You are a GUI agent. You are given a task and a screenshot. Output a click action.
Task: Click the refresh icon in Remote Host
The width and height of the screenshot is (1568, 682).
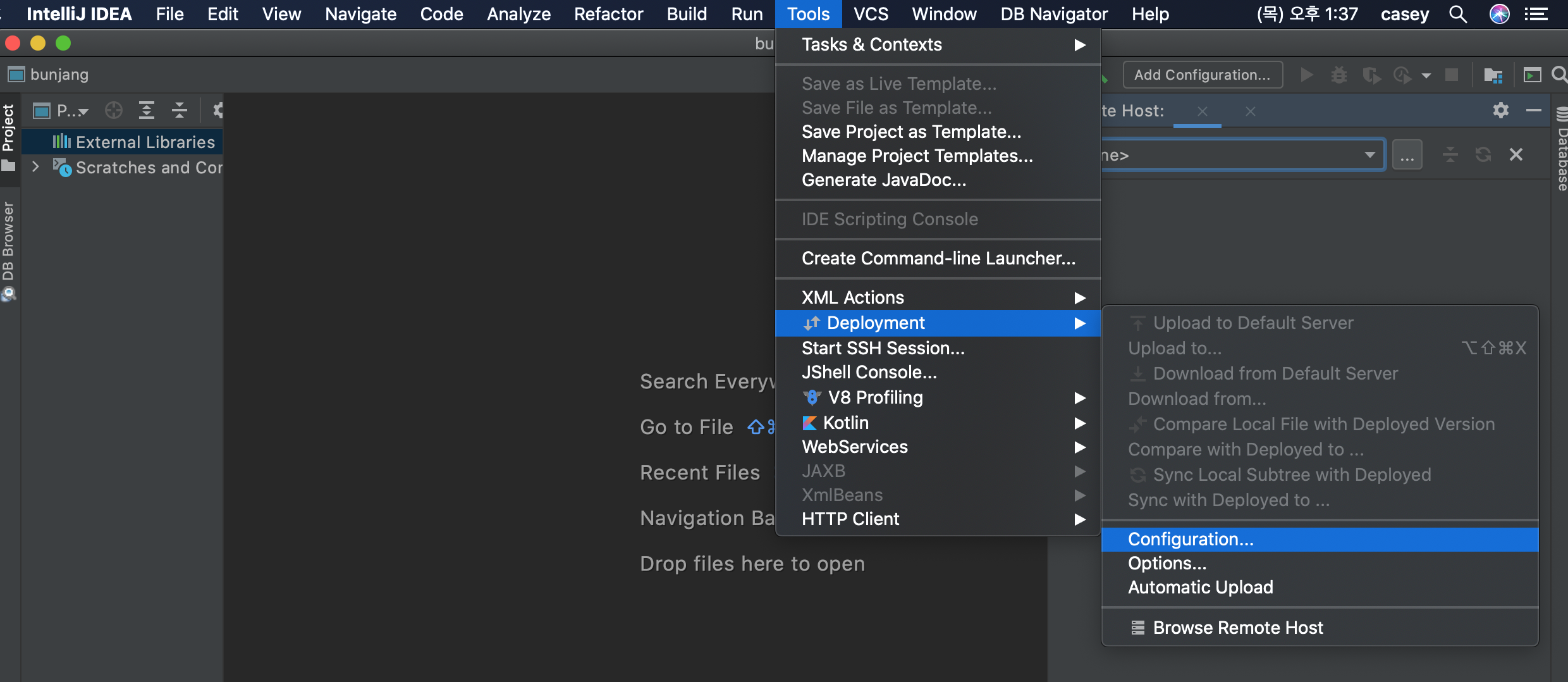1483,154
